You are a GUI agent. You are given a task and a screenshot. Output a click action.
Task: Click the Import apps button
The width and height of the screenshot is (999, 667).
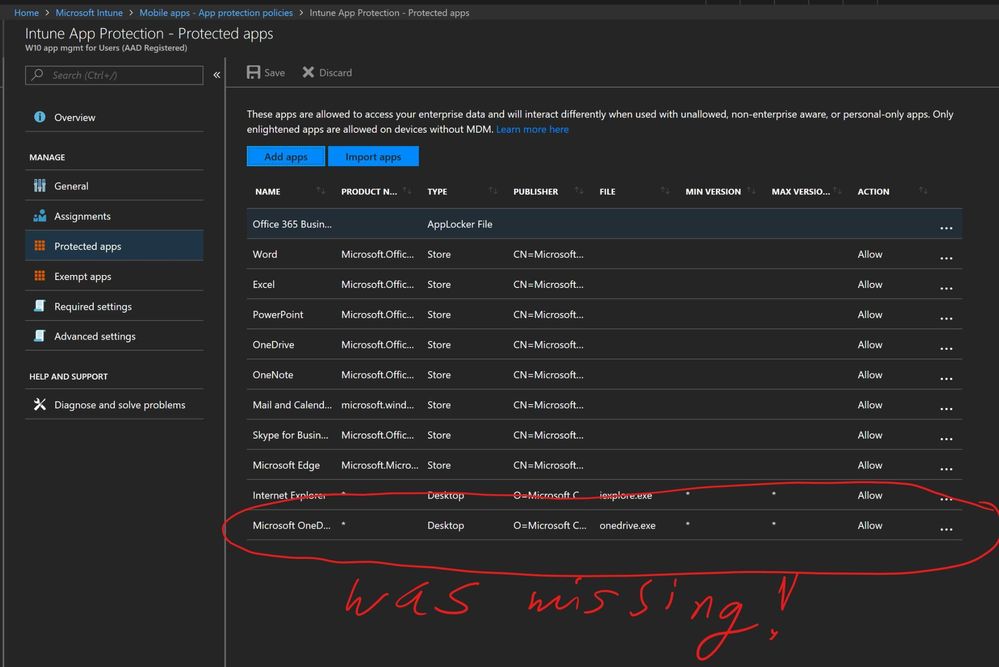tap(373, 156)
